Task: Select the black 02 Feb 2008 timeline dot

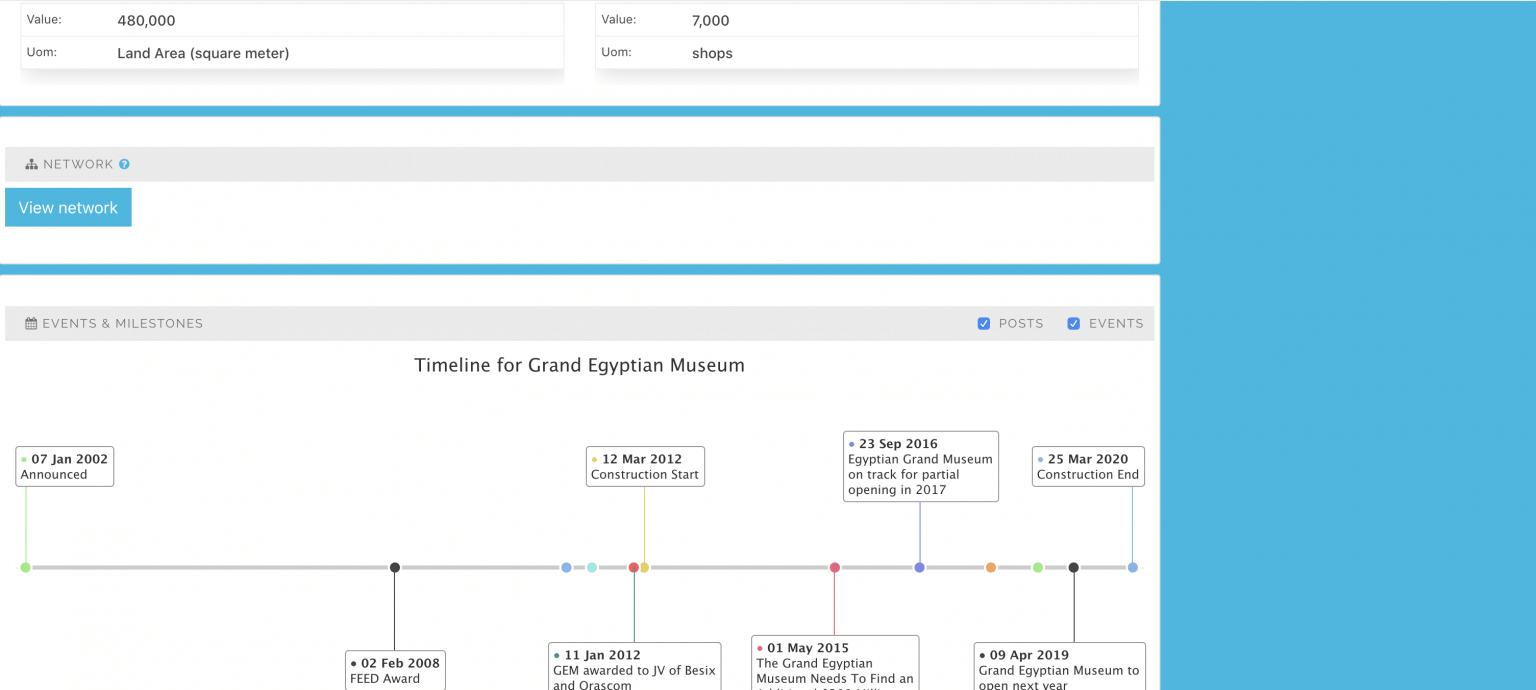Action: (x=395, y=567)
